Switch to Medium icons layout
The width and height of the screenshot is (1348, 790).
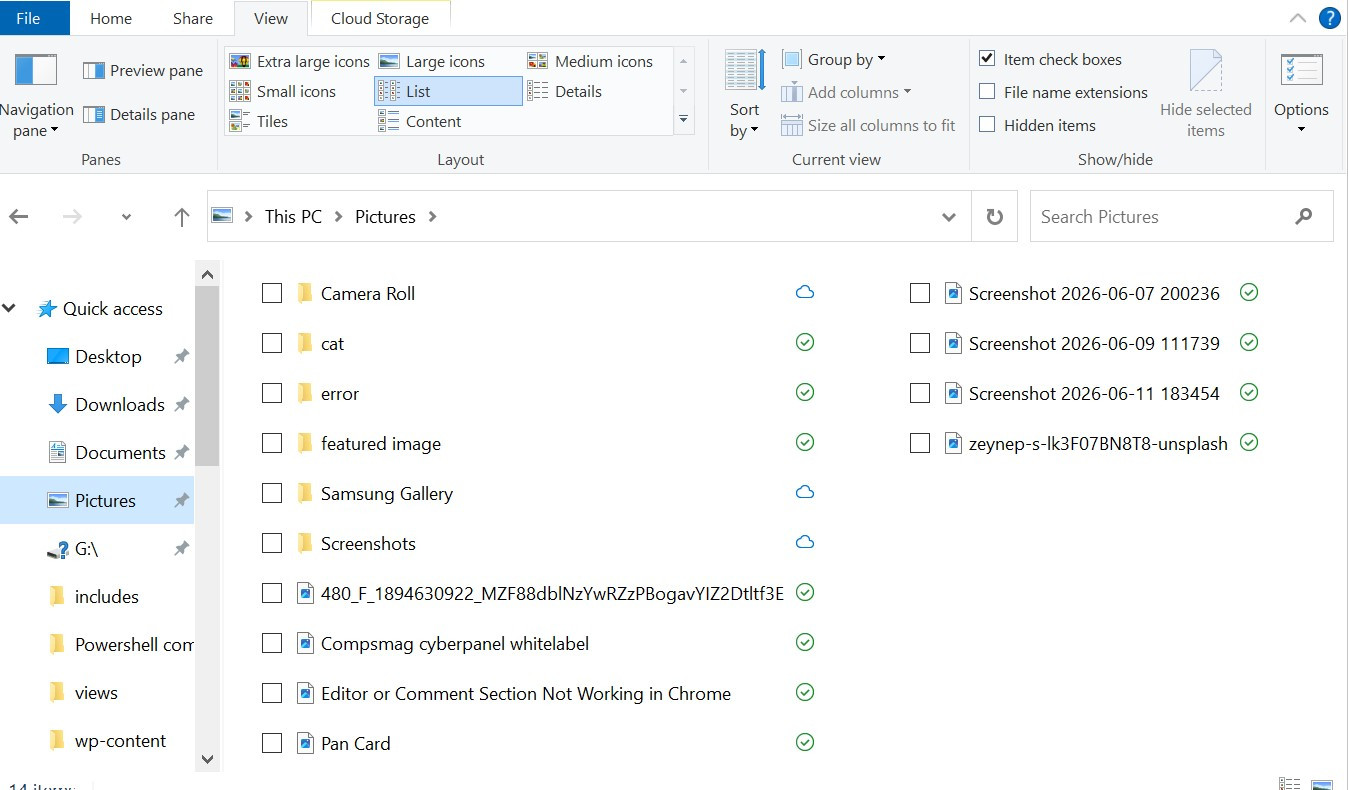pyautogui.click(x=590, y=61)
